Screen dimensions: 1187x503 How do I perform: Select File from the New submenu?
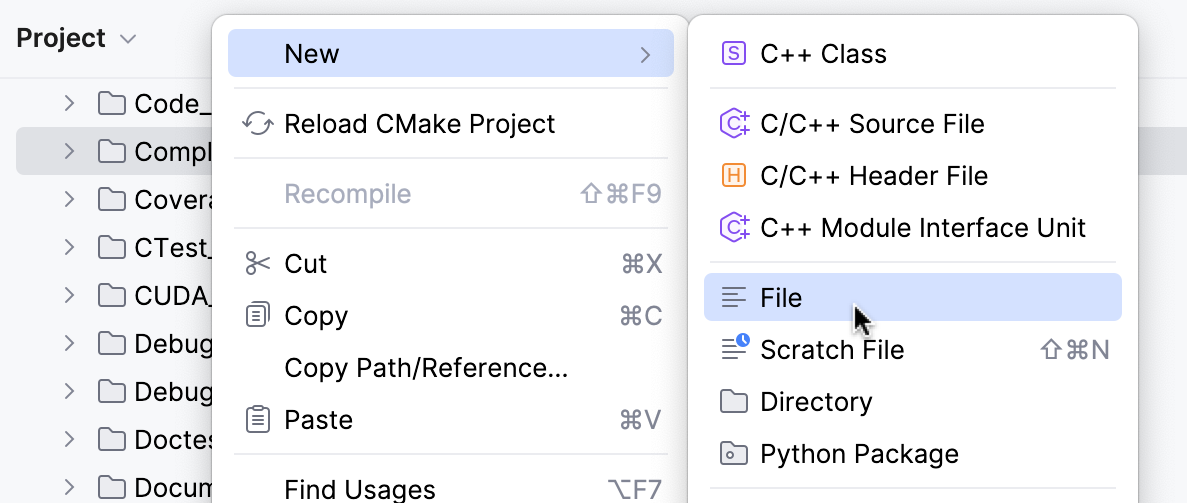[781, 298]
